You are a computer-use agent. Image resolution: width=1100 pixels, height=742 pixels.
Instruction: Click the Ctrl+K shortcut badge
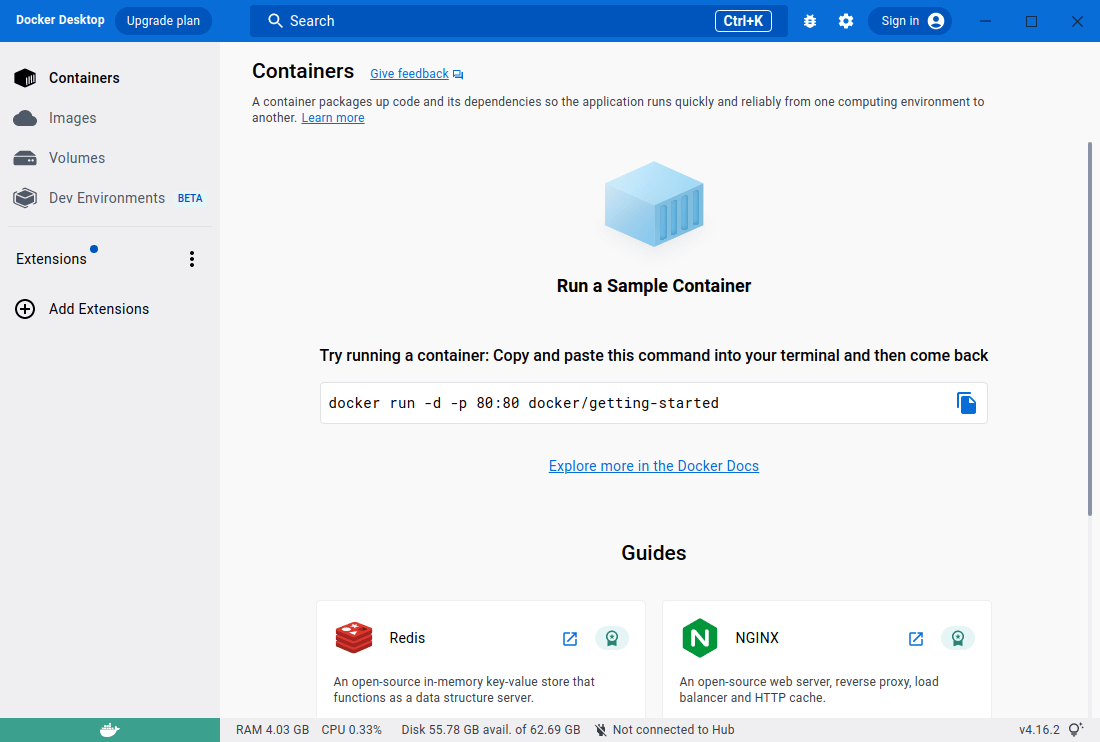click(743, 21)
